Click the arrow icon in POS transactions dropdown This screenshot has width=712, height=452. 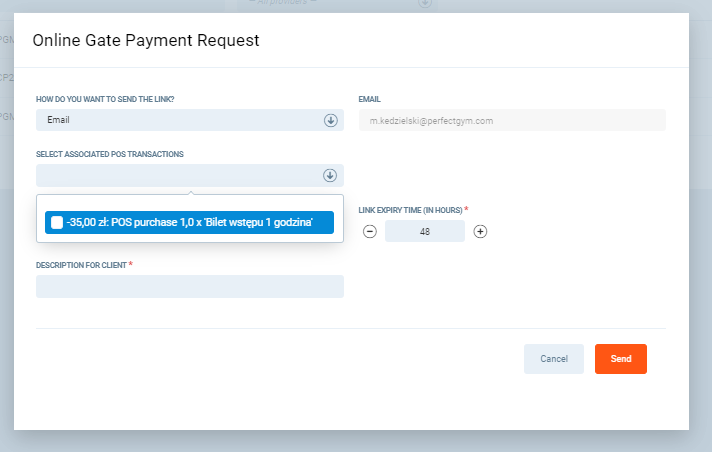331,176
